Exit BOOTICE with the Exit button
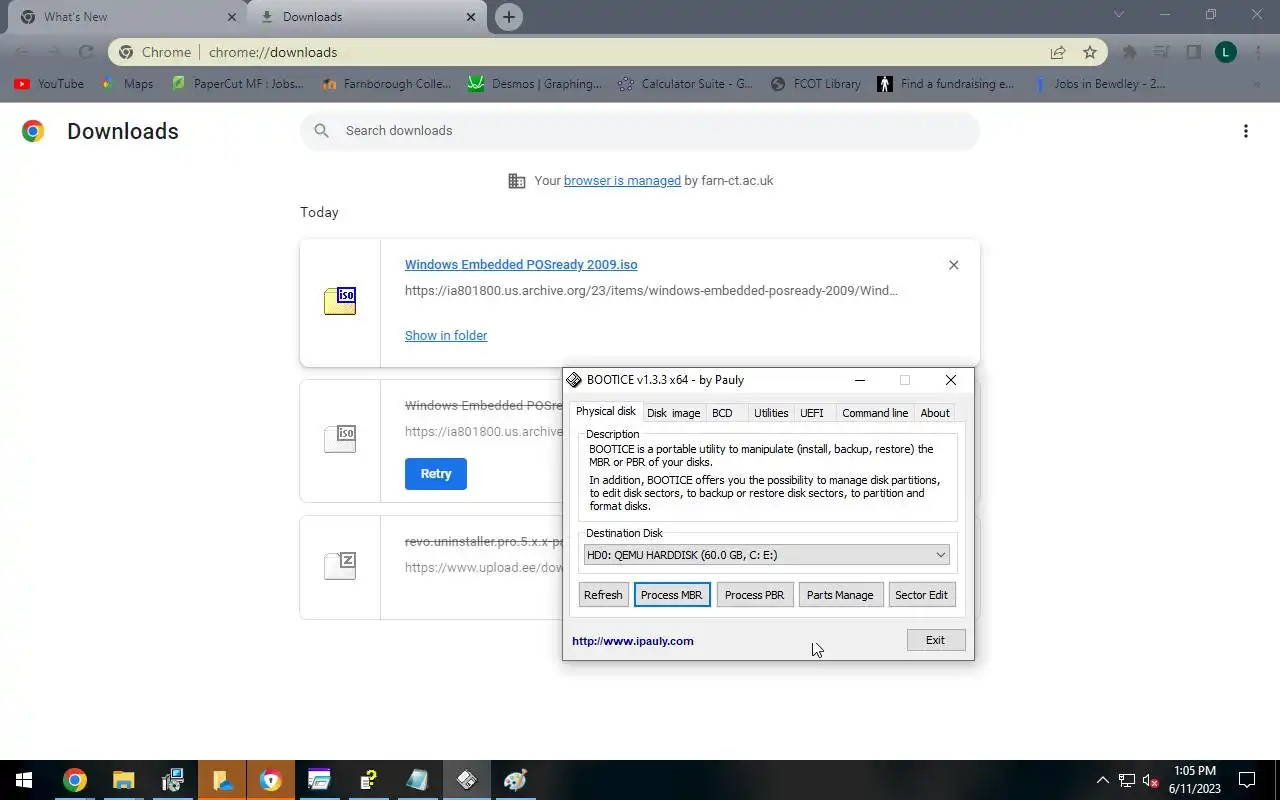1280x800 pixels. [935, 640]
